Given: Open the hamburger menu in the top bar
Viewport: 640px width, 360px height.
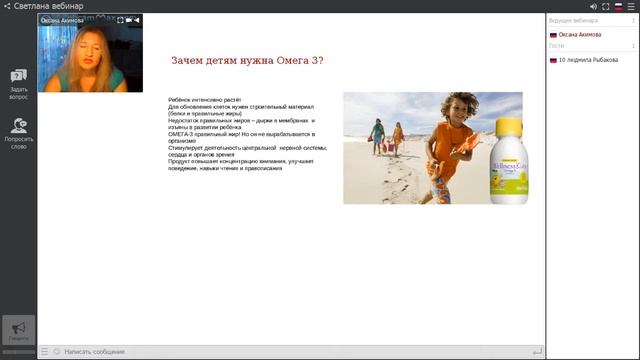Looking at the screenshot, I should click(x=631, y=7).
